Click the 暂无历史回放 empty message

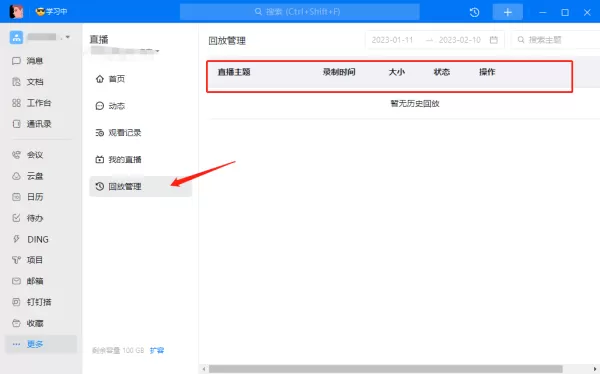pos(415,104)
